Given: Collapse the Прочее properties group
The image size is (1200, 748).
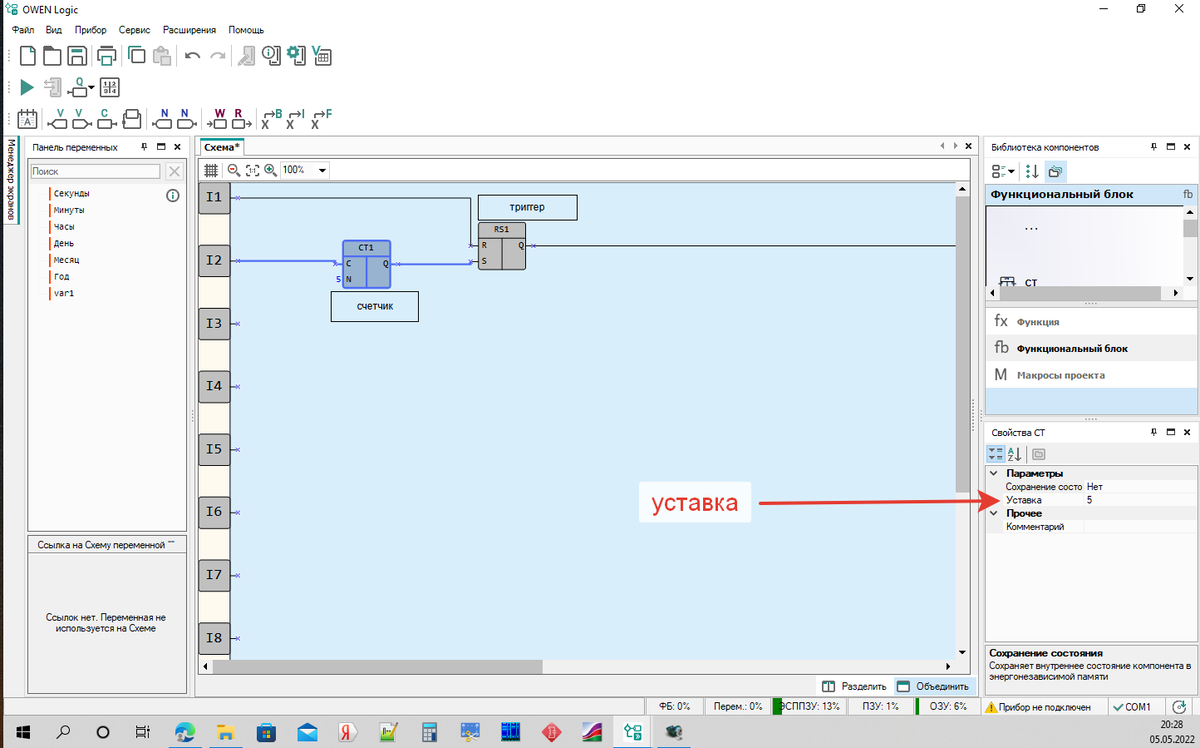Looking at the screenshot, I should (x=993, y=513).
